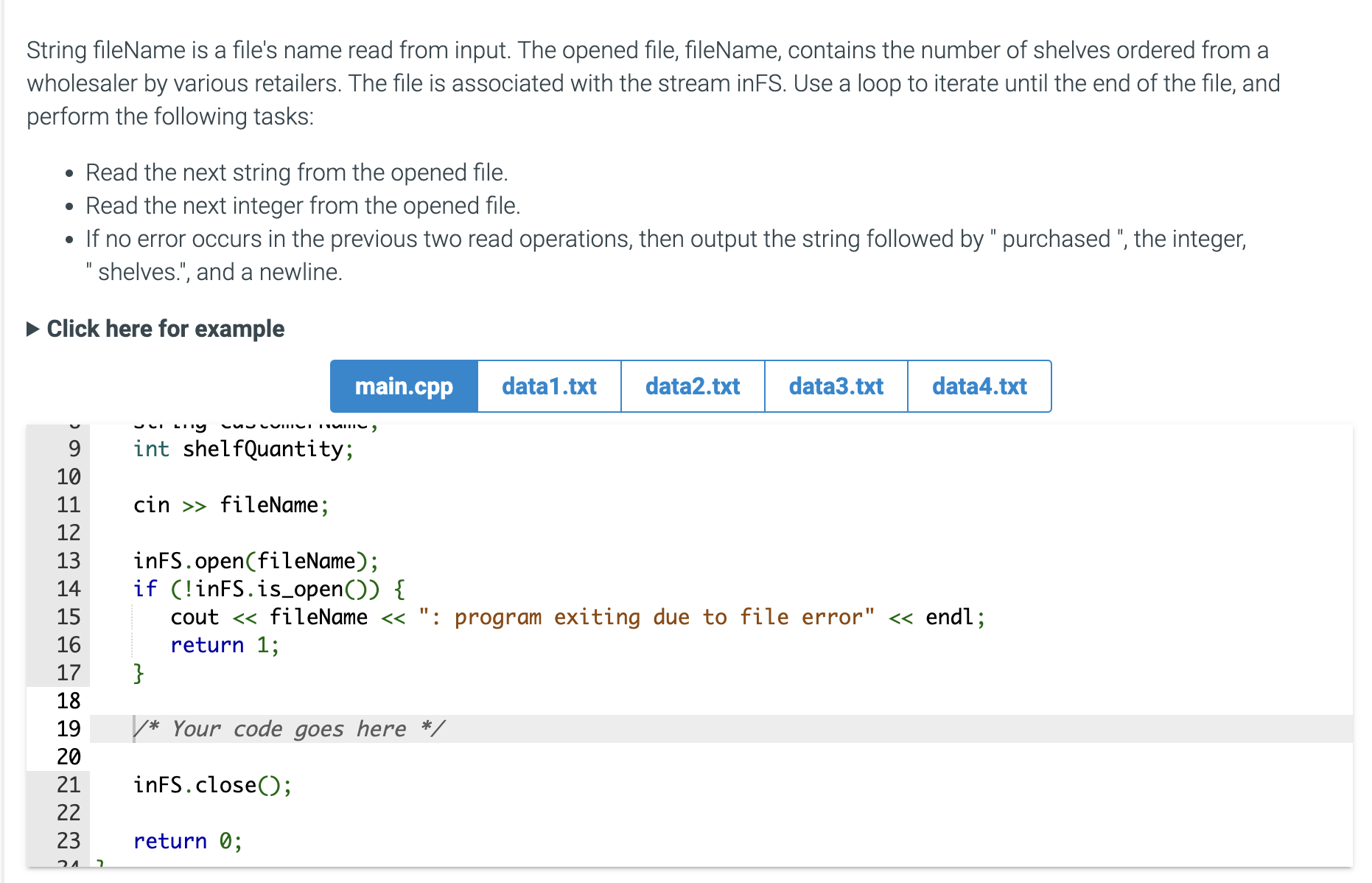Screen dimensions: 1372x883
Task: Click the 'if (!inFS.is_open())' condition line
Action: [x=269, y=588]
